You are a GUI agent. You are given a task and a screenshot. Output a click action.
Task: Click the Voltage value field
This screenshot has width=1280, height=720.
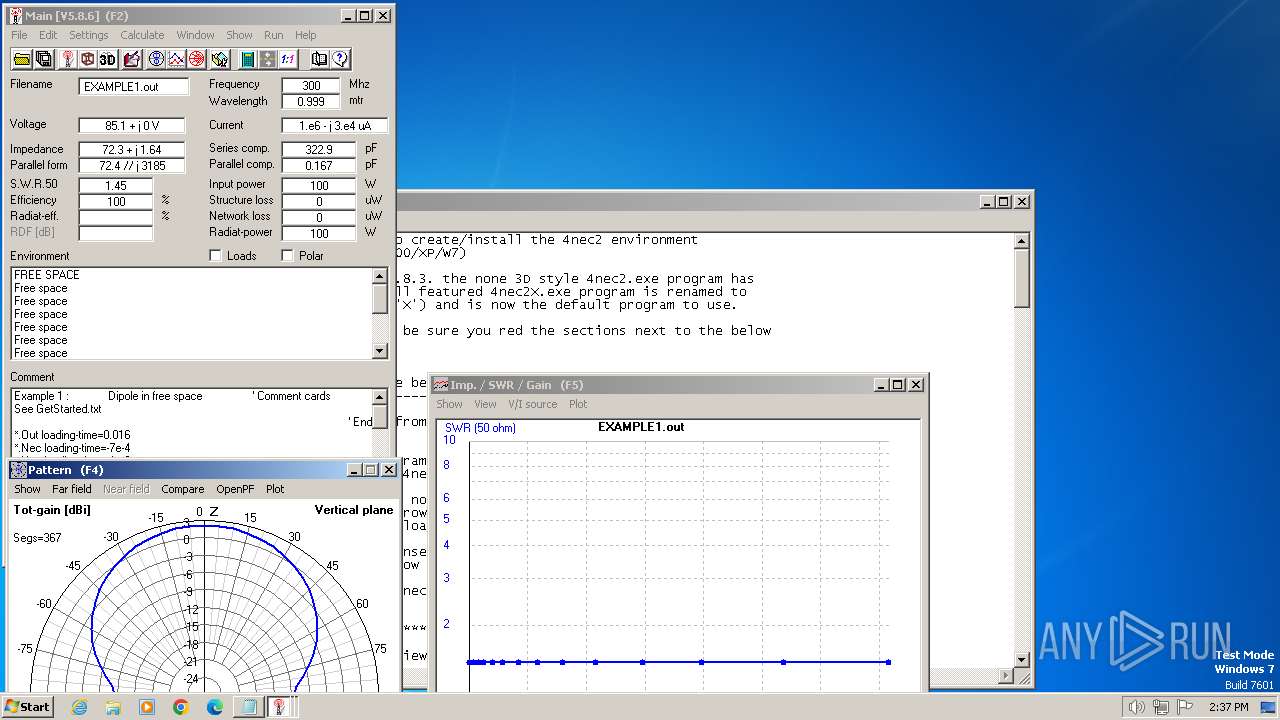(133, 126)
